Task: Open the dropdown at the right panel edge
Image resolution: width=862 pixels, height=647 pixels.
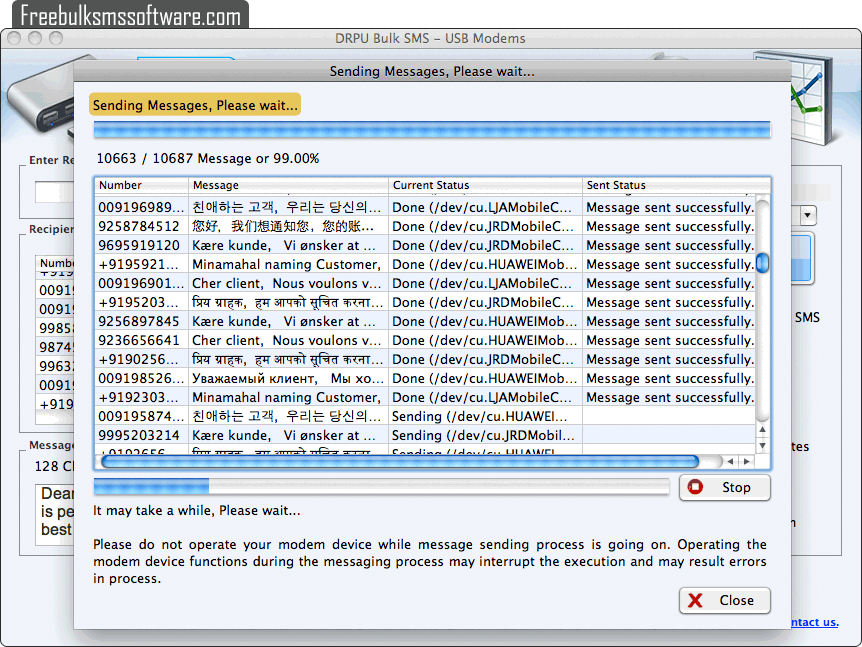Action: [806, 214]
